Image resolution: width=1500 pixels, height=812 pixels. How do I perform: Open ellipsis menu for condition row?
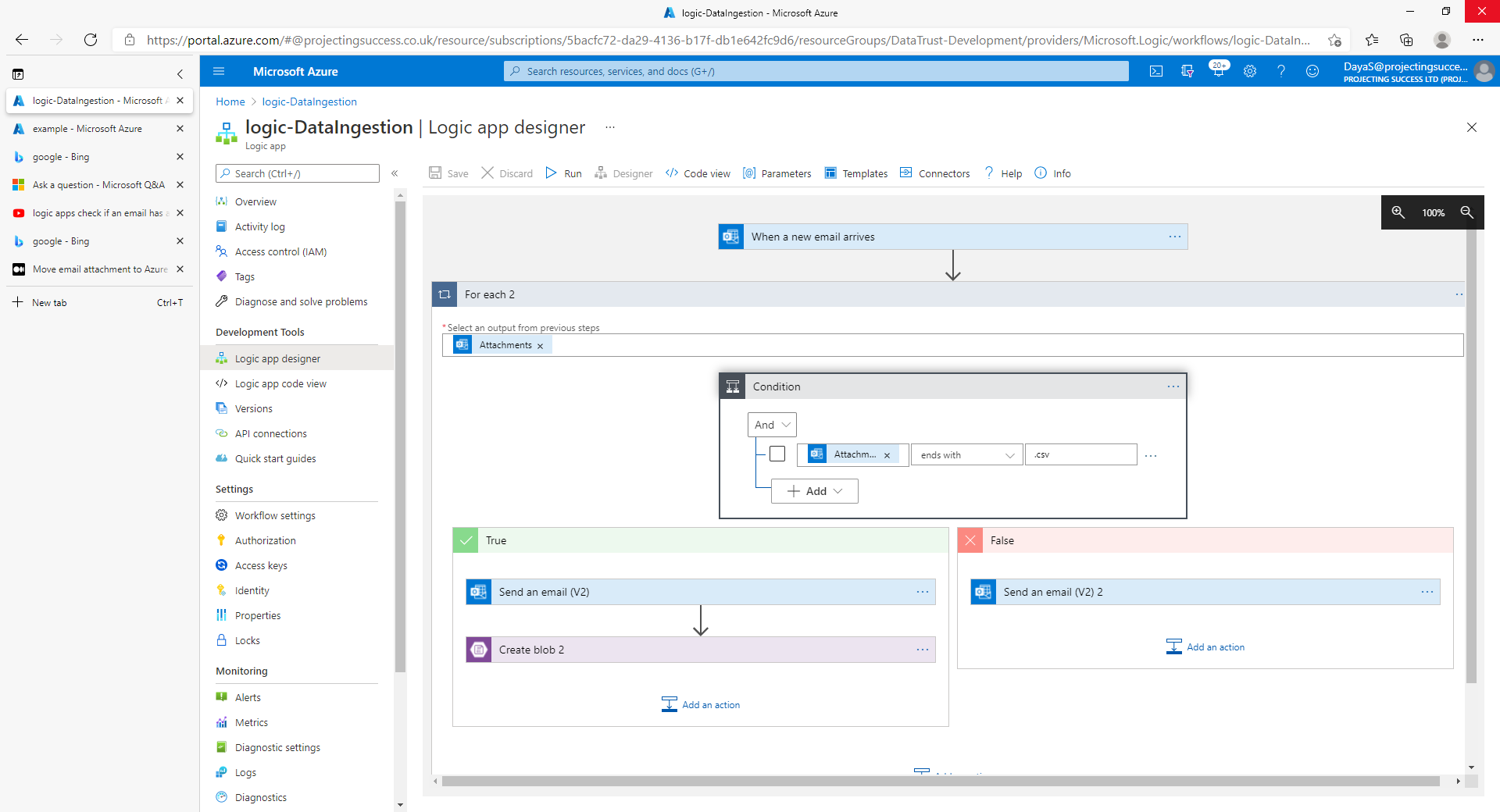point(1151,455)
